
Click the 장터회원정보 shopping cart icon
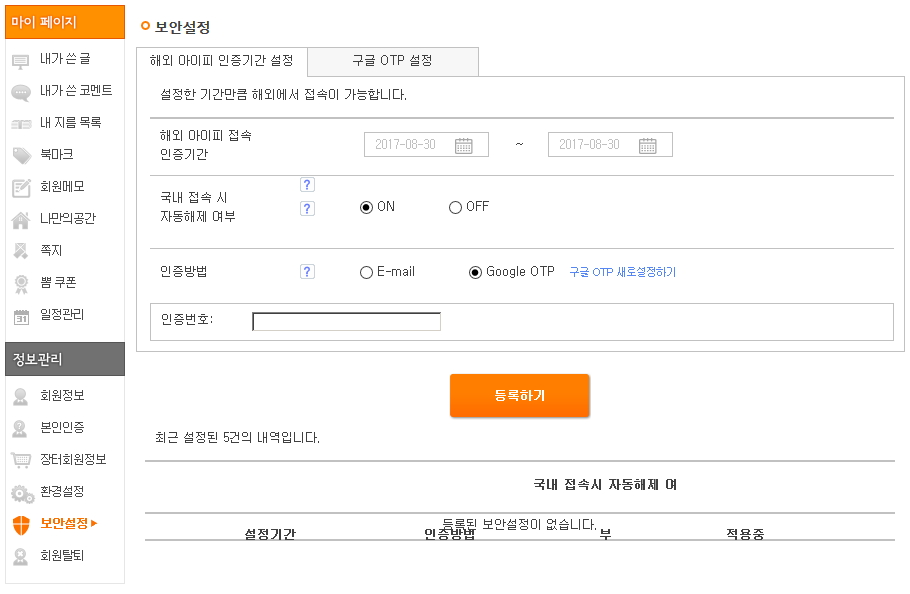click(21, 460)
